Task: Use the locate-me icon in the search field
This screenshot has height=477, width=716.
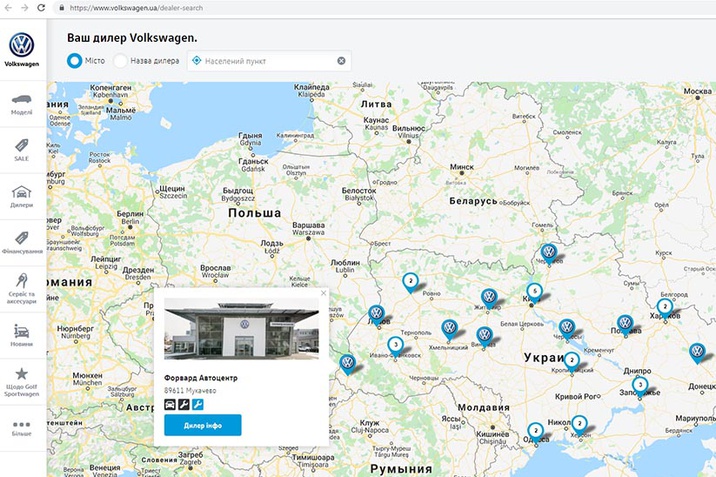Action: [x=196, y=60]
